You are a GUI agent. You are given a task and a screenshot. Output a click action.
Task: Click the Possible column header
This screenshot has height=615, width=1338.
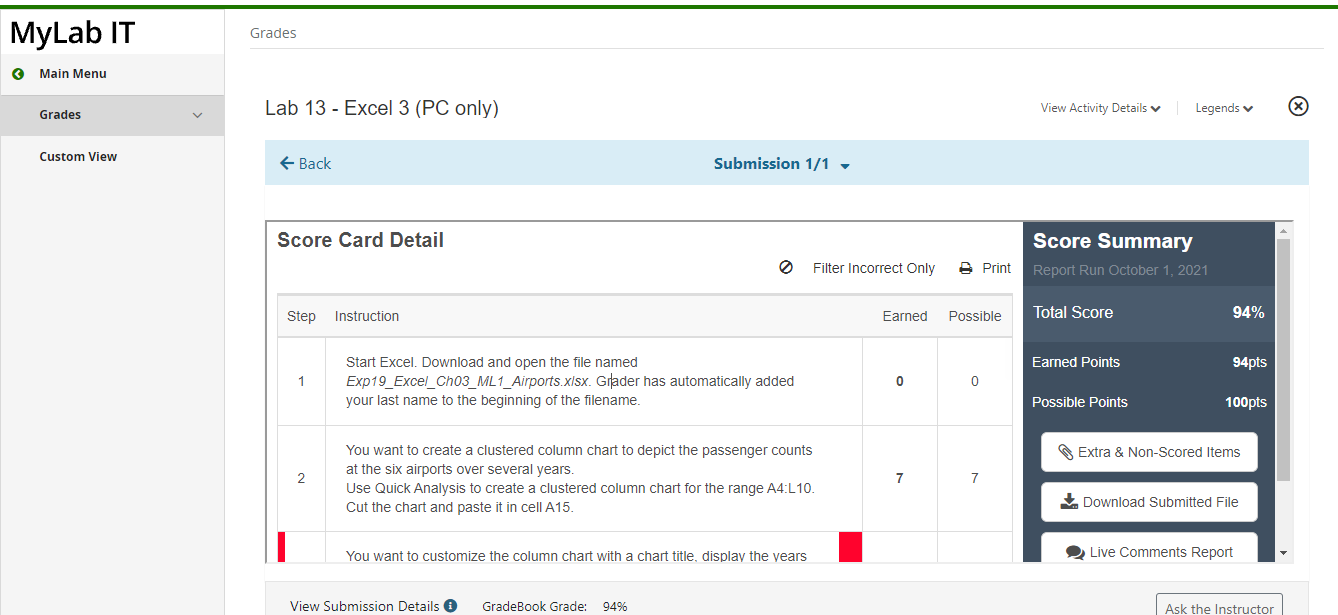pyautogui.click(x=975, y=316)
